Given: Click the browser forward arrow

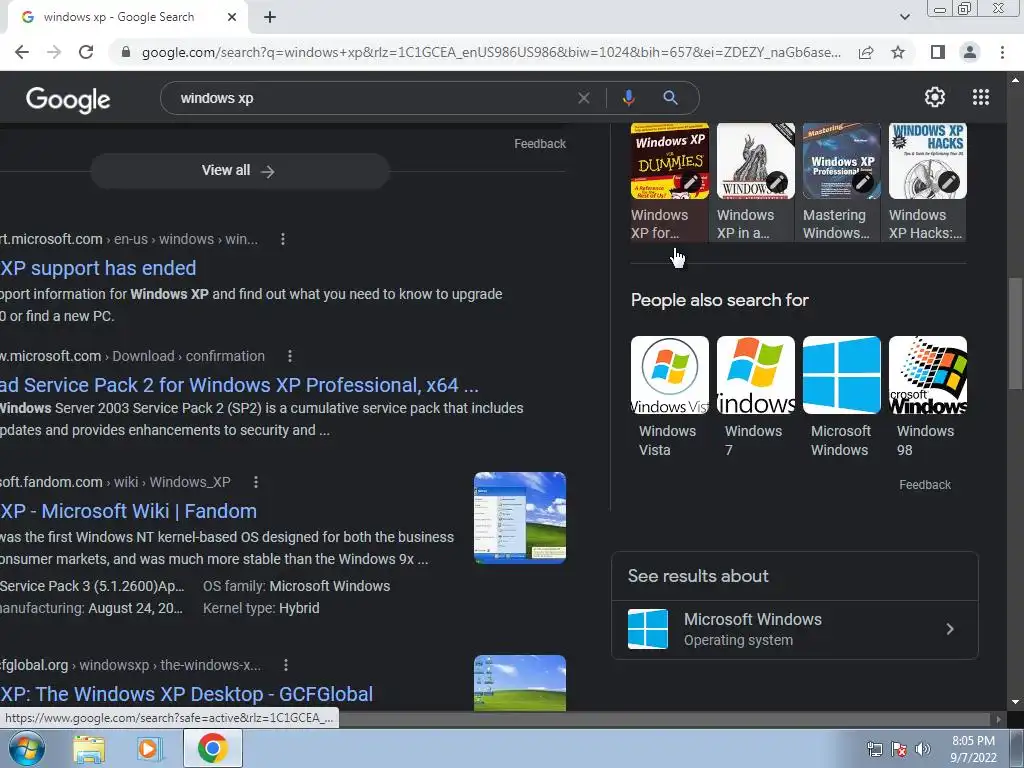Looking at the screenshot, I should pyautogui.click(x=54, y=52).
